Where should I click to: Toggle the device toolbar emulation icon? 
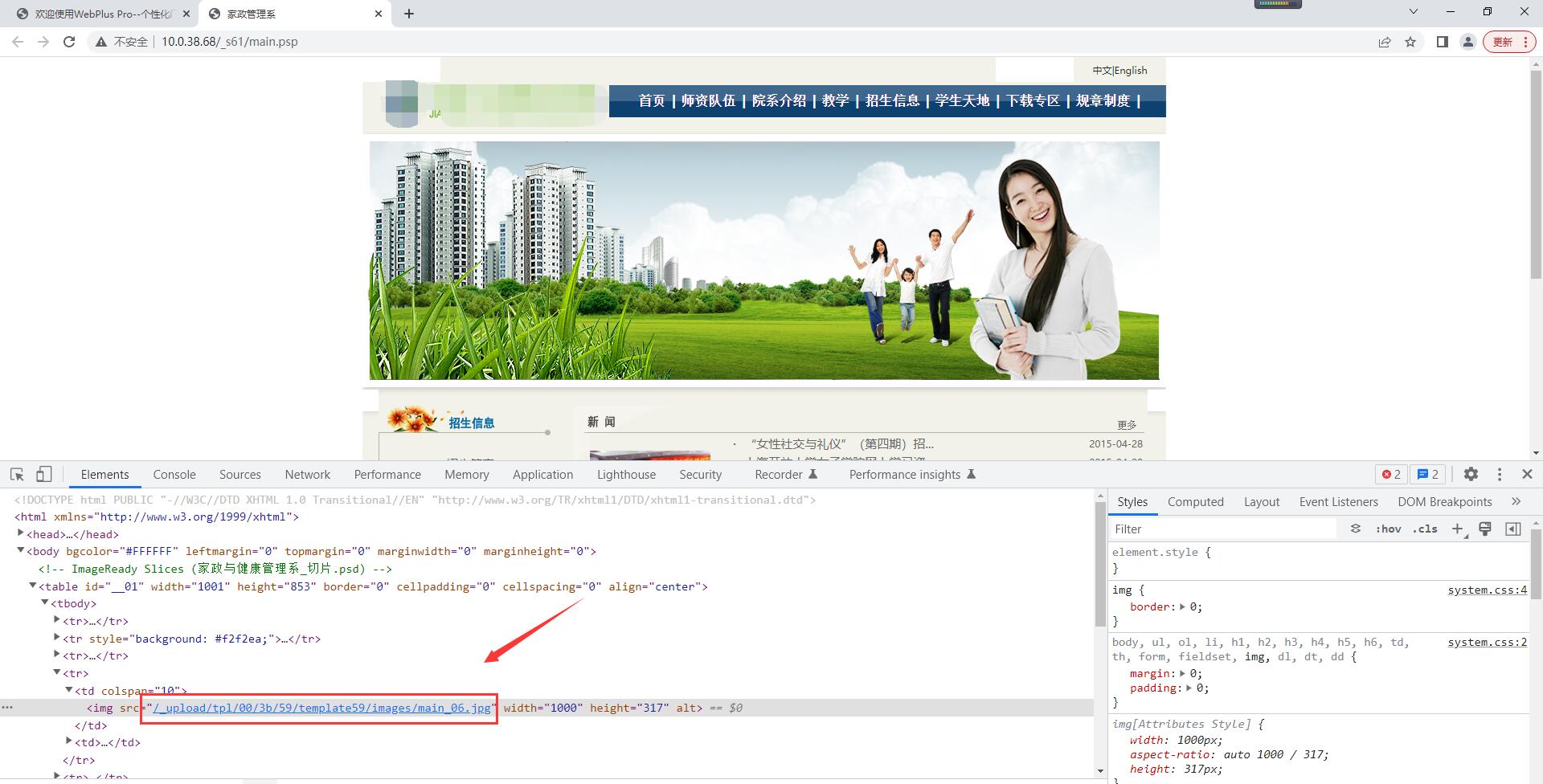44,475
